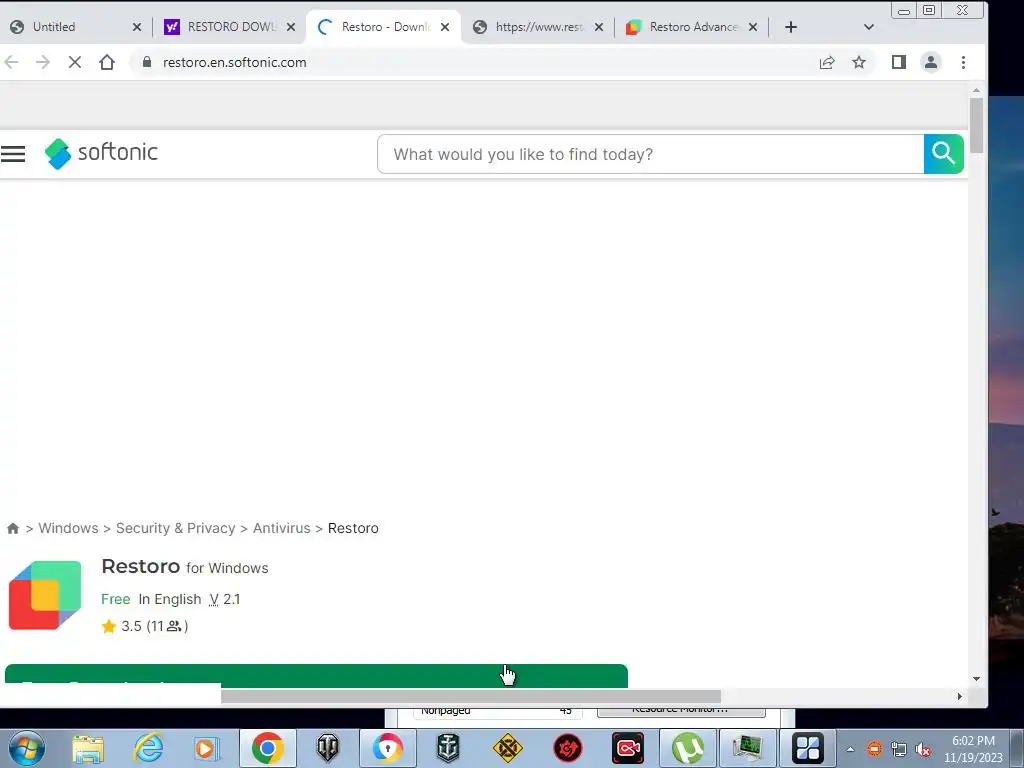Open the Chrome profile menu
Image resolution: width=1024 pixels, height=768 pixels.
pos(931,62)
